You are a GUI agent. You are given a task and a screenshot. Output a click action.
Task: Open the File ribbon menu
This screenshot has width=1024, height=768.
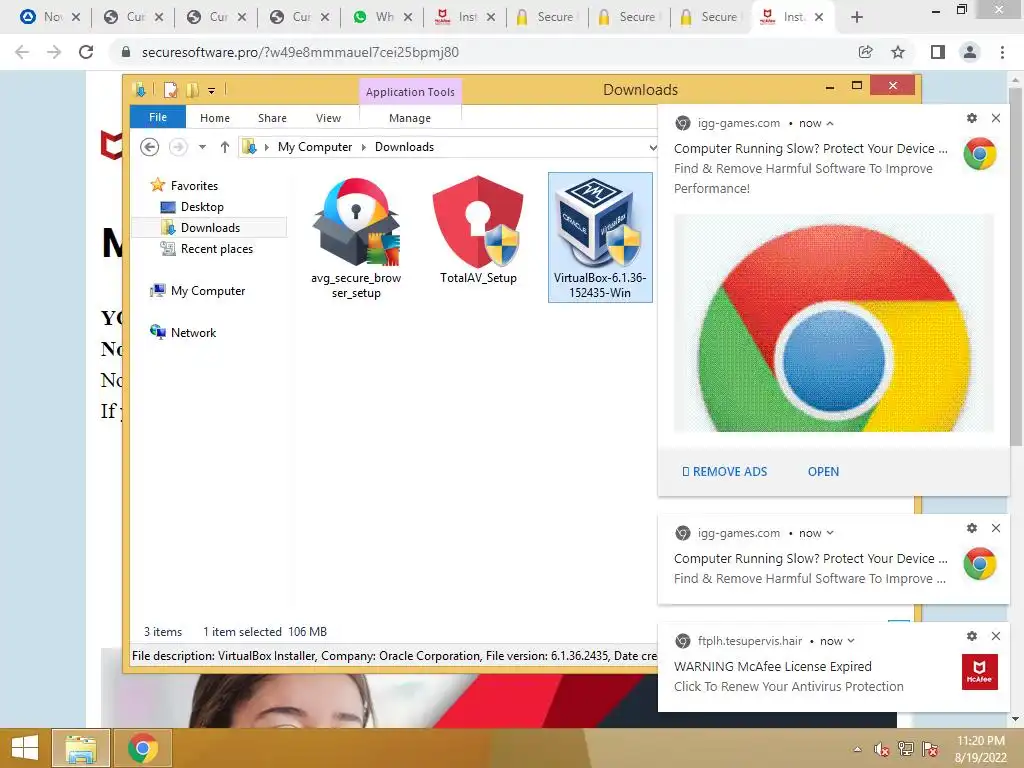click(x=158, y=118)
